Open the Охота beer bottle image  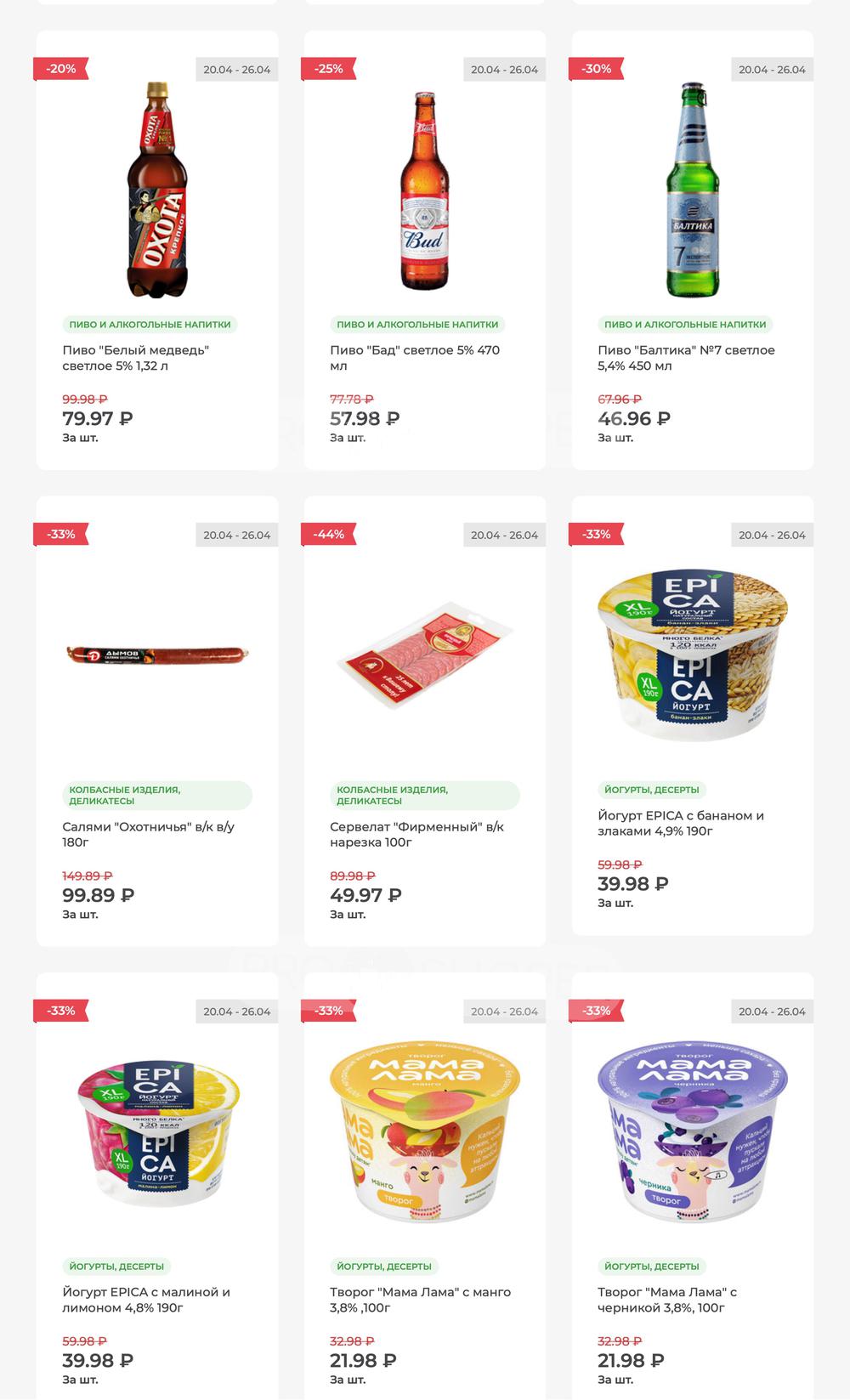[x=157, y=190]
